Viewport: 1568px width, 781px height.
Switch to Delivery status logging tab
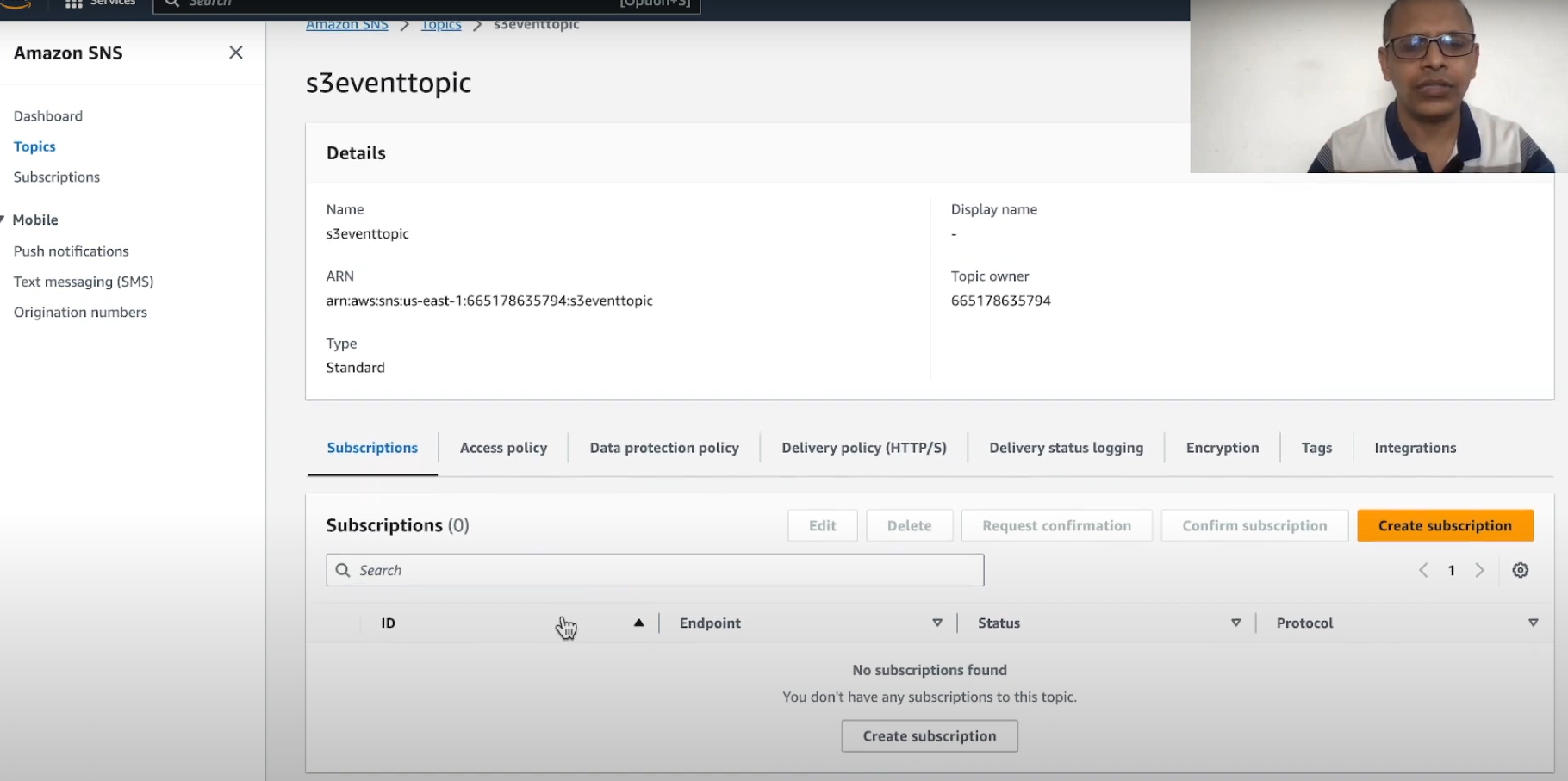pos(1067,448)
